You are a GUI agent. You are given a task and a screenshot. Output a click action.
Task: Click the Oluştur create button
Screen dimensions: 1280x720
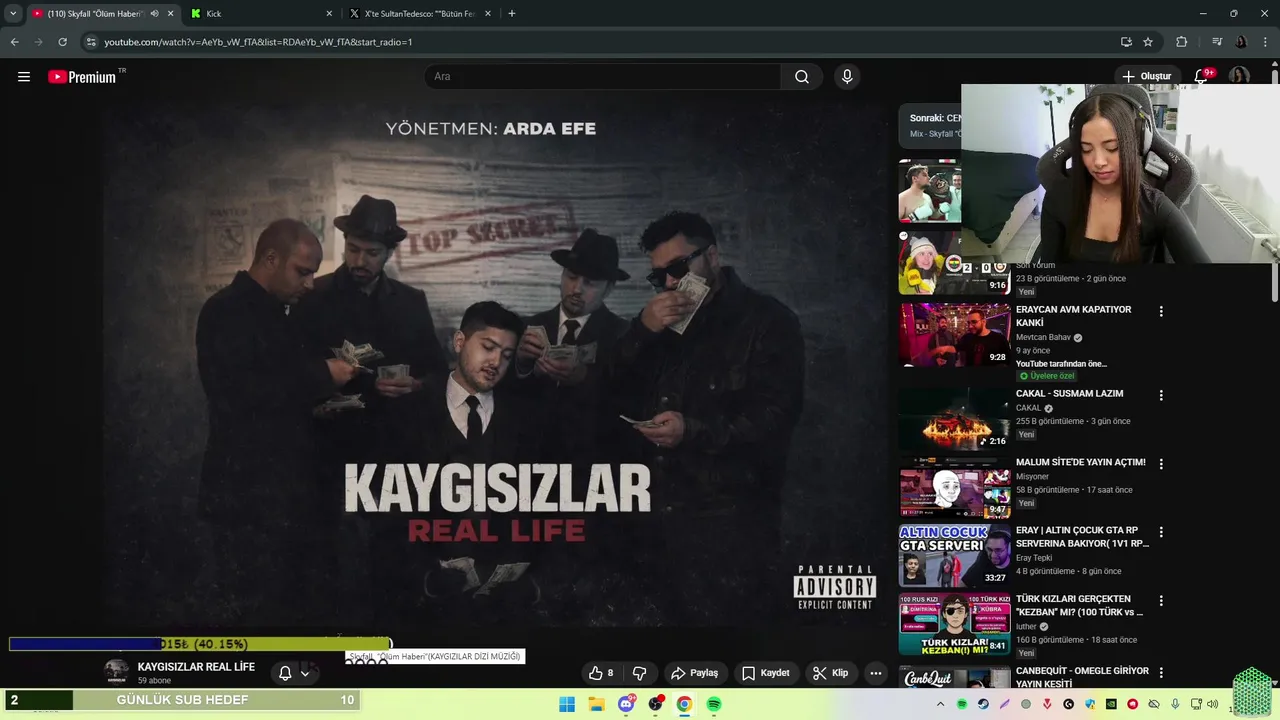(x=1146, y=76)
